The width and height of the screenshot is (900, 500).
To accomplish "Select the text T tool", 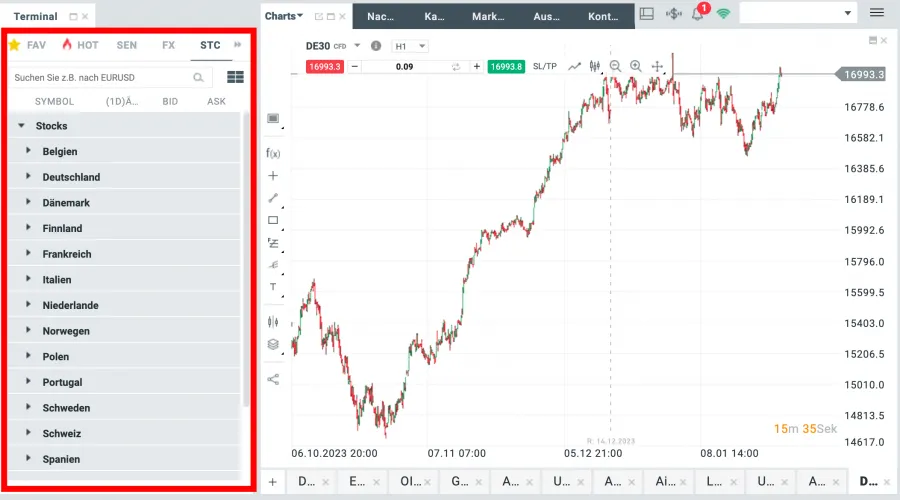I will pos(273,286).
